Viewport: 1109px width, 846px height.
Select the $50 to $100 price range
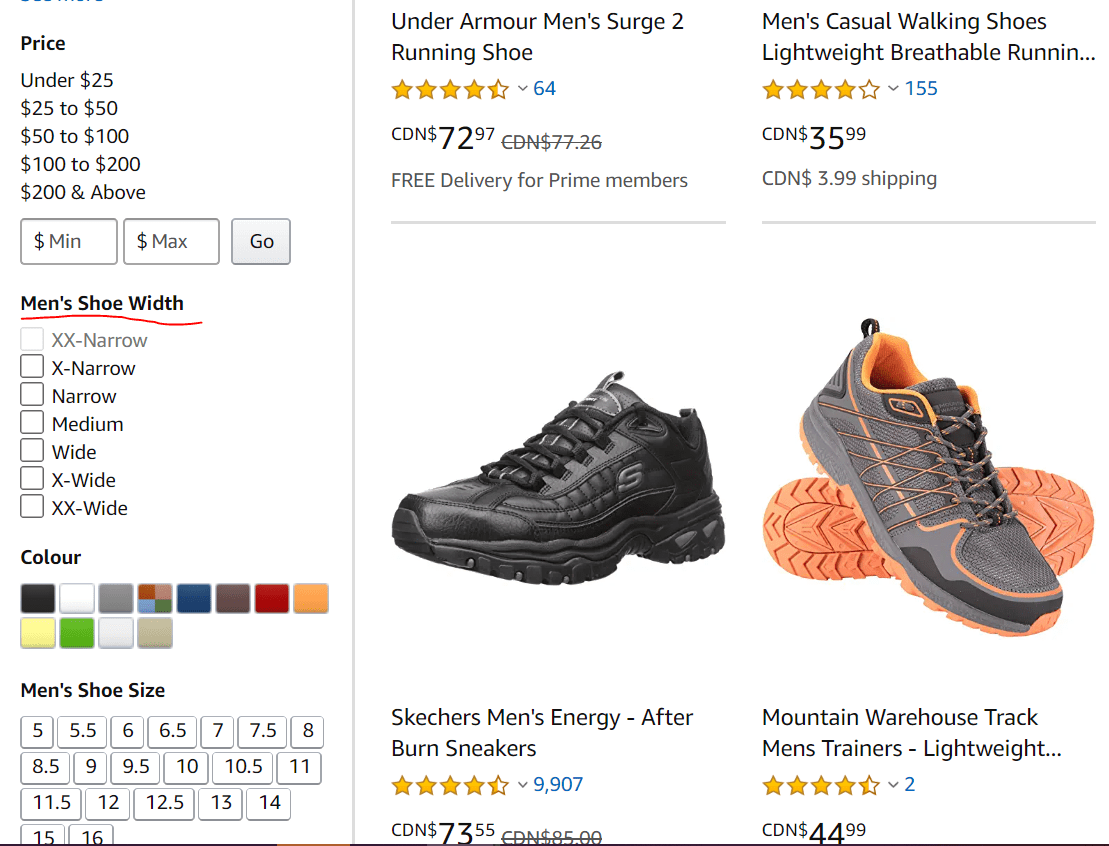(x=75, y=136)
